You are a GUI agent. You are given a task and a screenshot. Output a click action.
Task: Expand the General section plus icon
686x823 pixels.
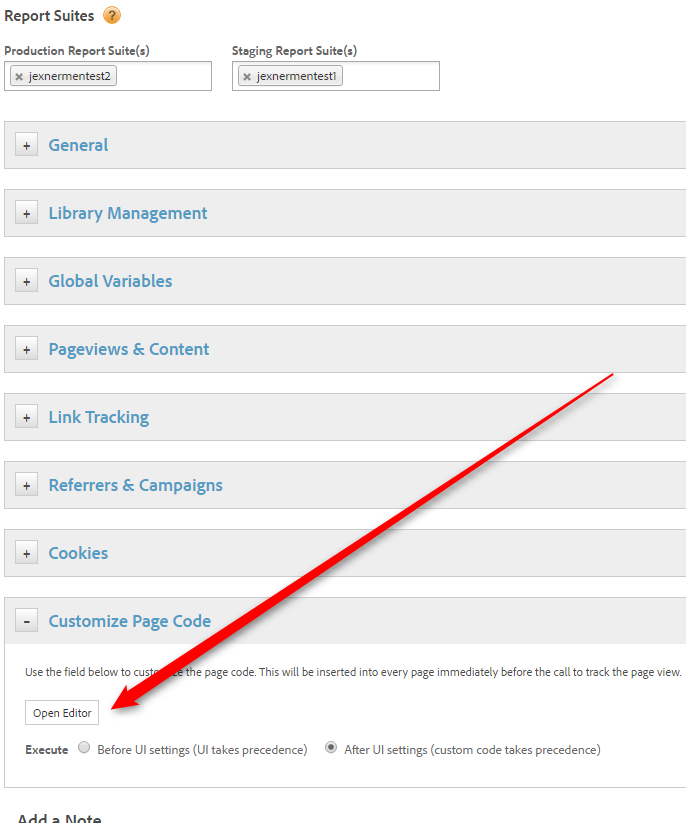click(26, 145)
